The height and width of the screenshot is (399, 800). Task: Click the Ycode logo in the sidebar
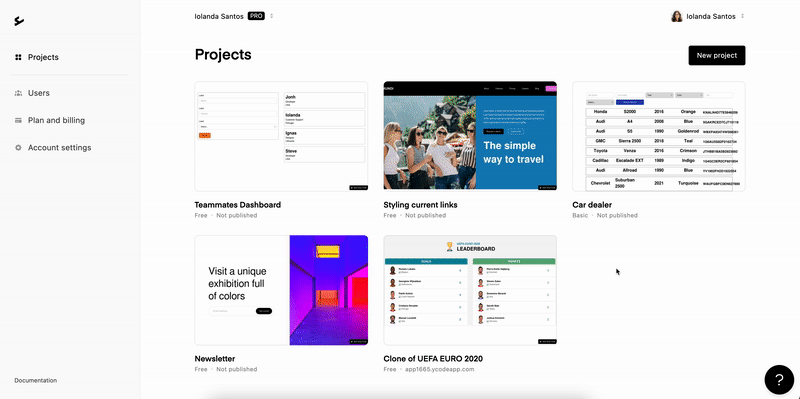(x=19, y=21)
